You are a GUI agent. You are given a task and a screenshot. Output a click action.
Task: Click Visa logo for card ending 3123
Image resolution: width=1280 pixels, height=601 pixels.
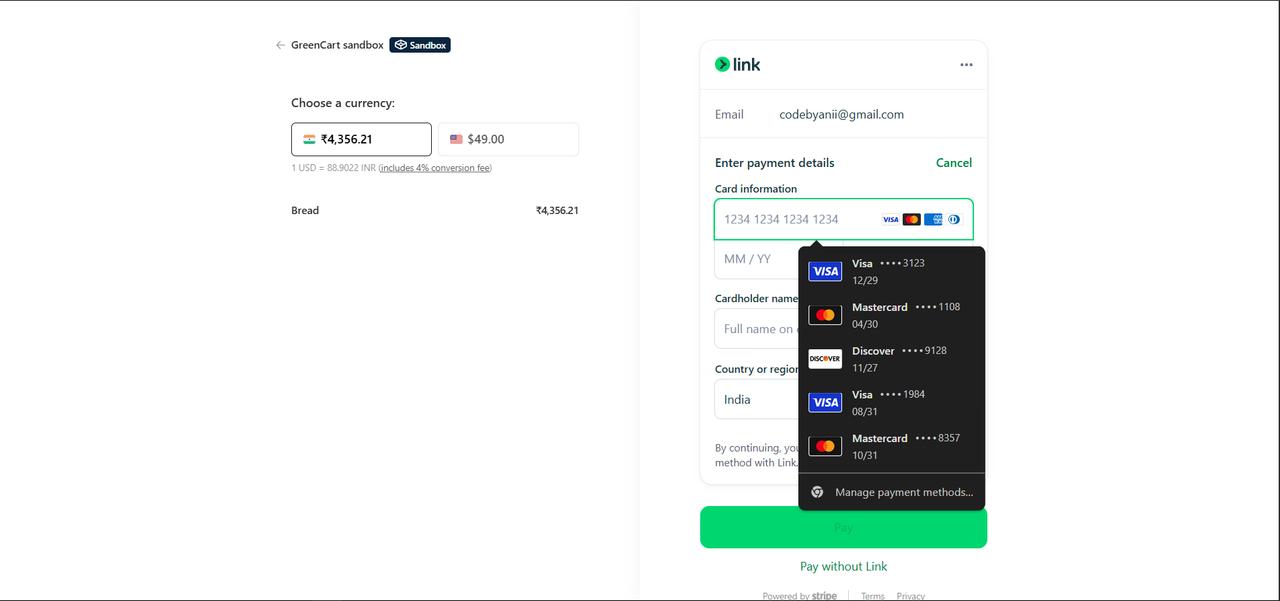click(x=825, y=271)
